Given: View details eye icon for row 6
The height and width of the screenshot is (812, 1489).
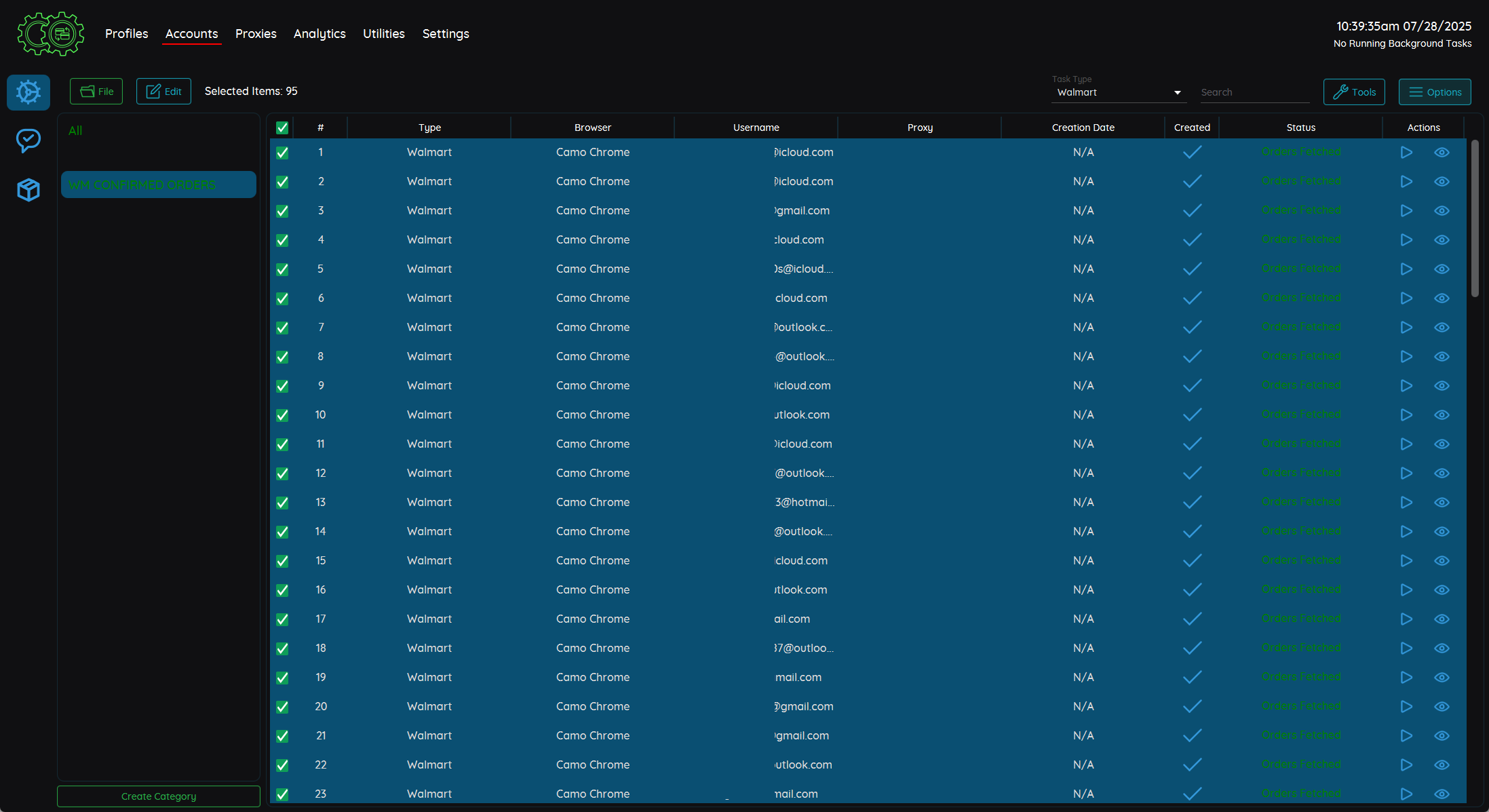Looking at the screenshot, I should (x=1442, y=298).
